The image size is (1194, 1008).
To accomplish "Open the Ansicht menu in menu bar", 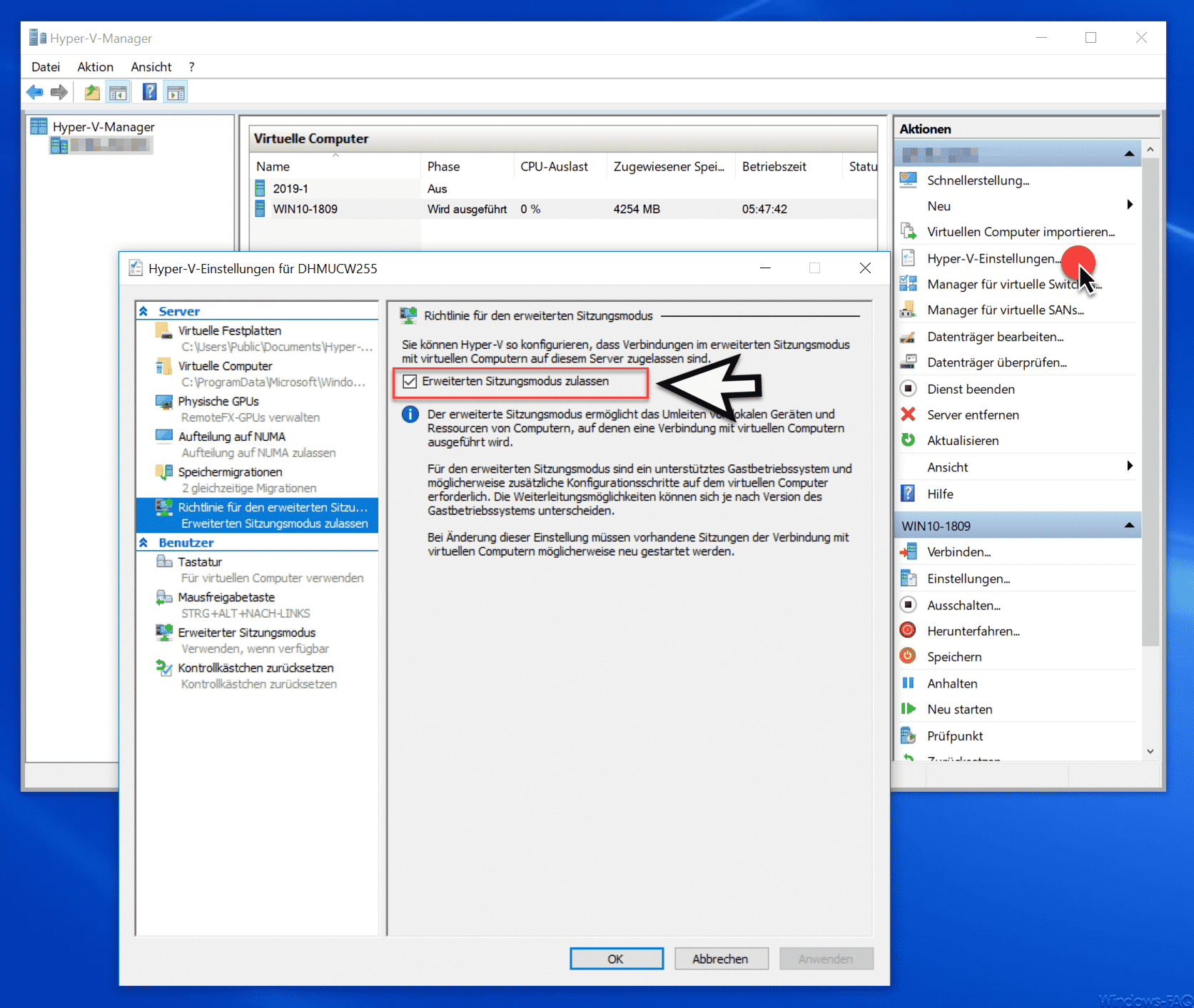I will click(151, 66).
